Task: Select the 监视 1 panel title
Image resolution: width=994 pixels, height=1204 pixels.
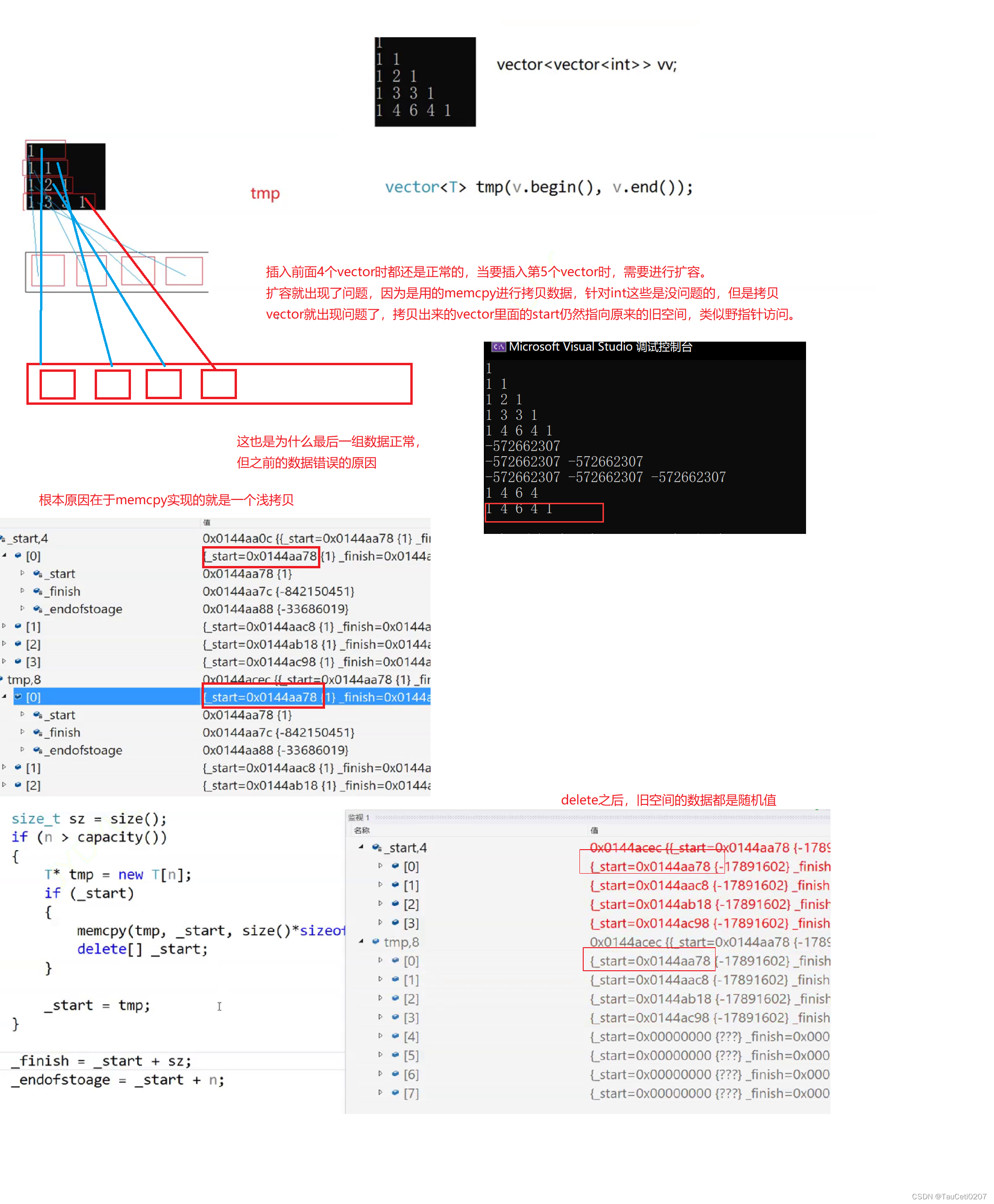Action: click(359, 818)
